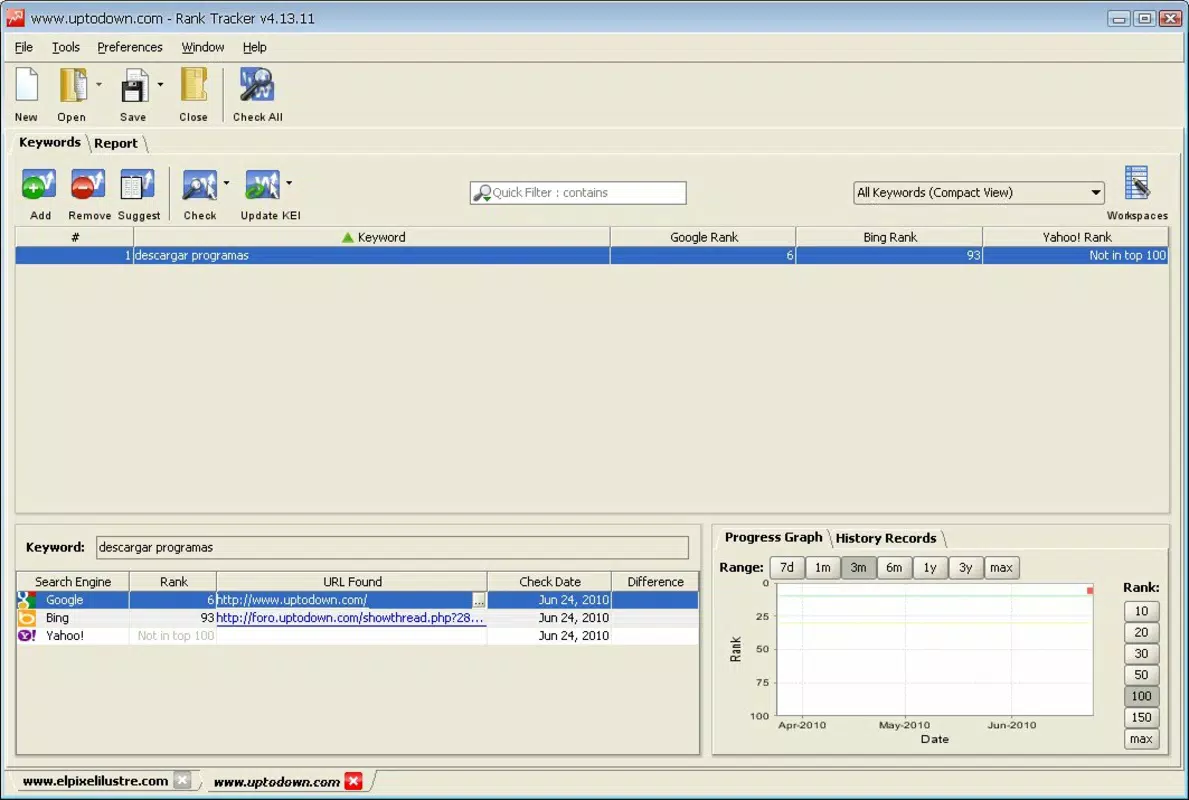Click the Check Date column header
The width and height of the screenshot is (1189, 800).
(550, 582)
